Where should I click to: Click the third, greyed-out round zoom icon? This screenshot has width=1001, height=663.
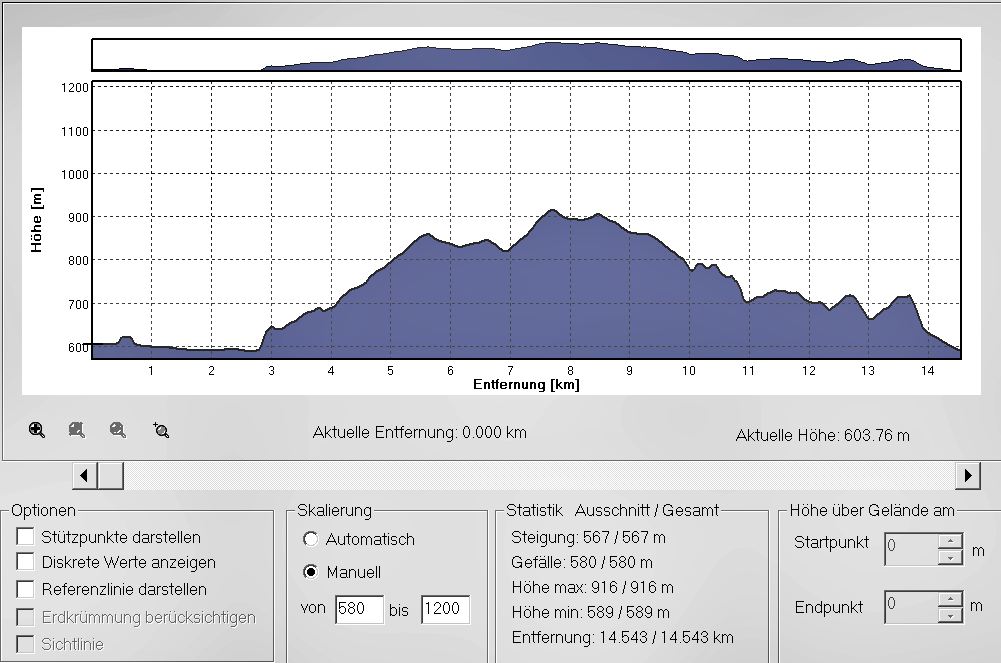(x=118, y=430)
